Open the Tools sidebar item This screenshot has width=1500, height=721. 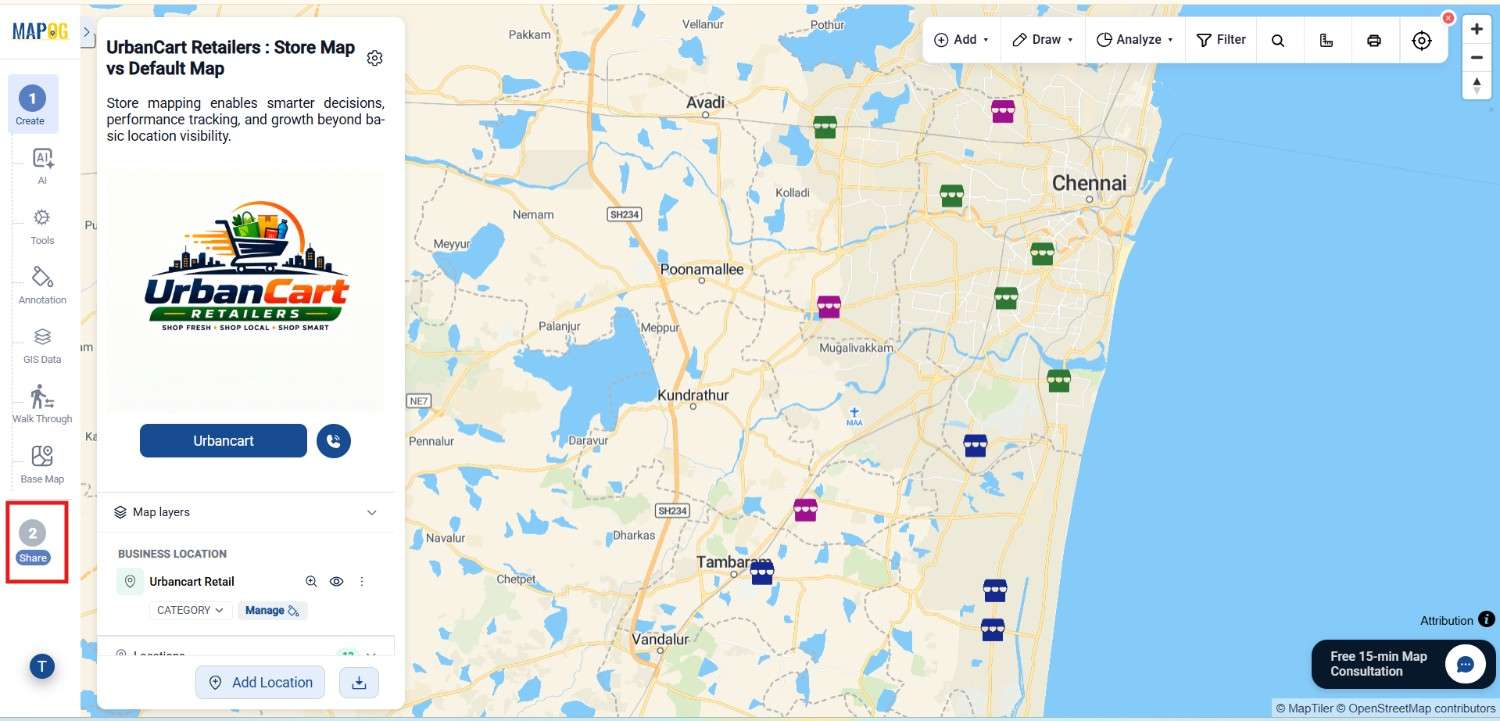pyautogui.click(x=42, y=226)
